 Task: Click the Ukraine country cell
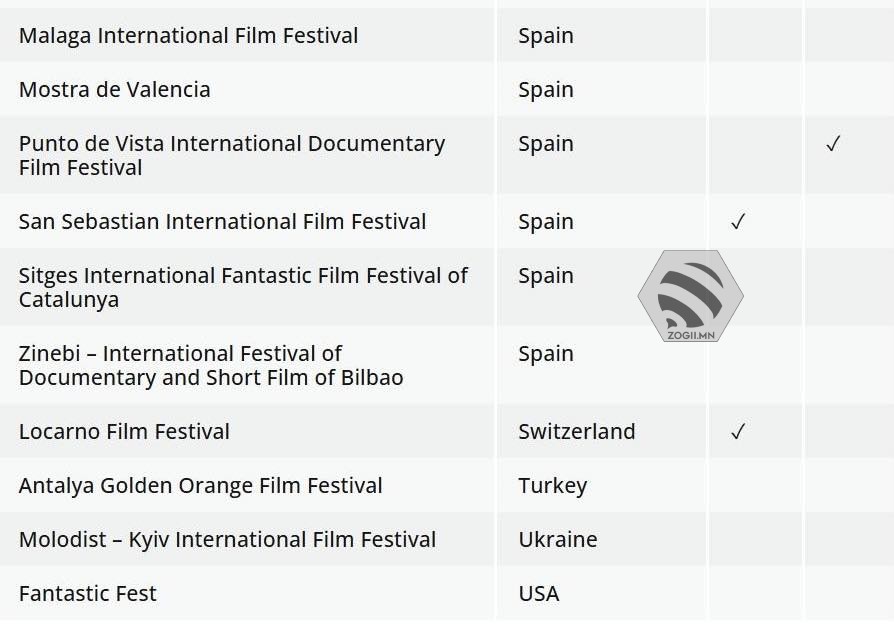pyautogui.click(x=557, y=540)
